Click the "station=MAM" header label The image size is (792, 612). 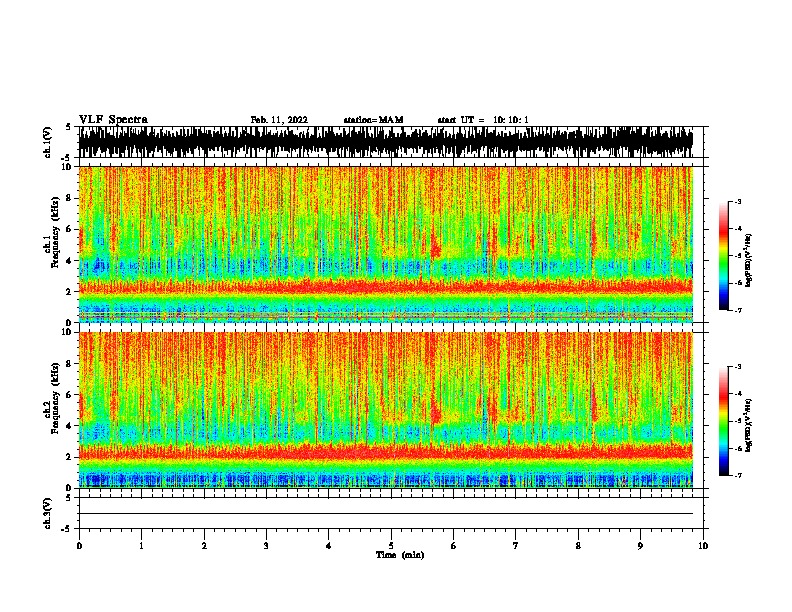click(x=373, y=120)
